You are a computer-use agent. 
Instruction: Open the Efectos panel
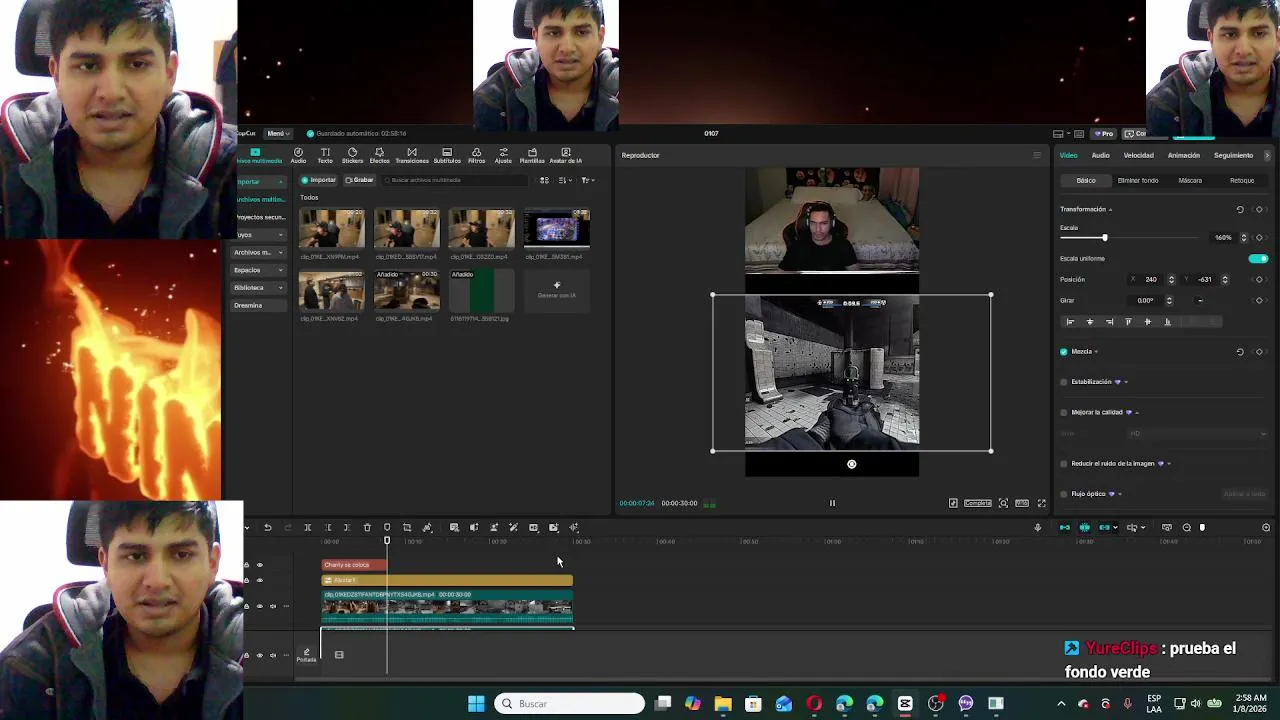point(379,155)
